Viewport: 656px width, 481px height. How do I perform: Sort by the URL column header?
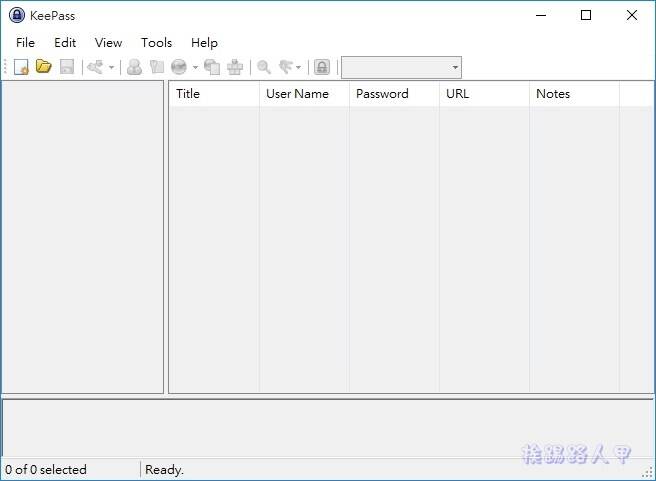484,94
